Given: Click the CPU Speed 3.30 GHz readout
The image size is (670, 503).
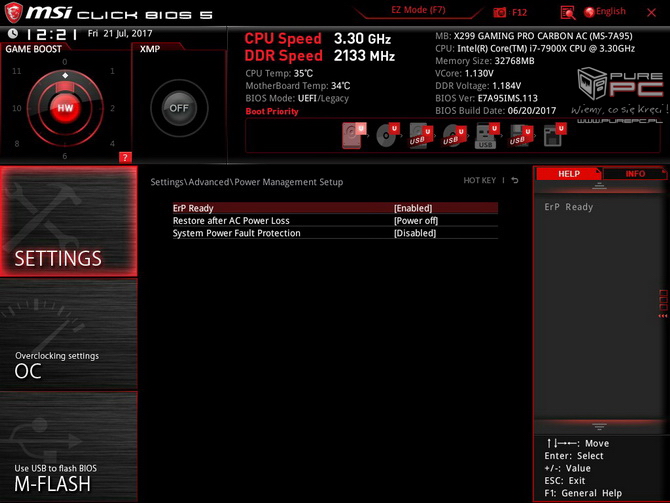Looking at the screenshot, I should point(317,38).
